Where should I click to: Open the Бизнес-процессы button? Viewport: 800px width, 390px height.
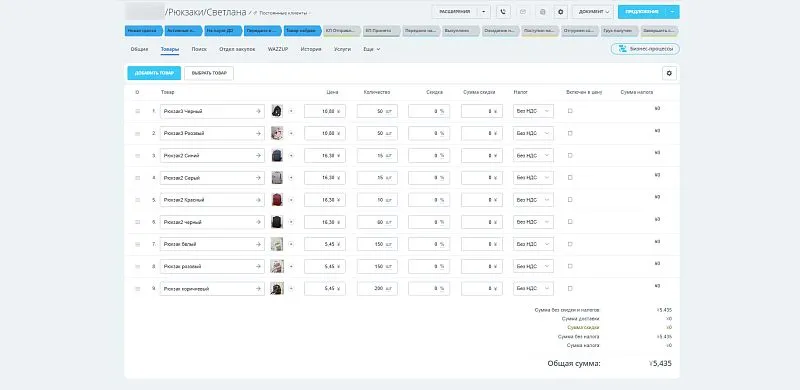pos(645,49)
